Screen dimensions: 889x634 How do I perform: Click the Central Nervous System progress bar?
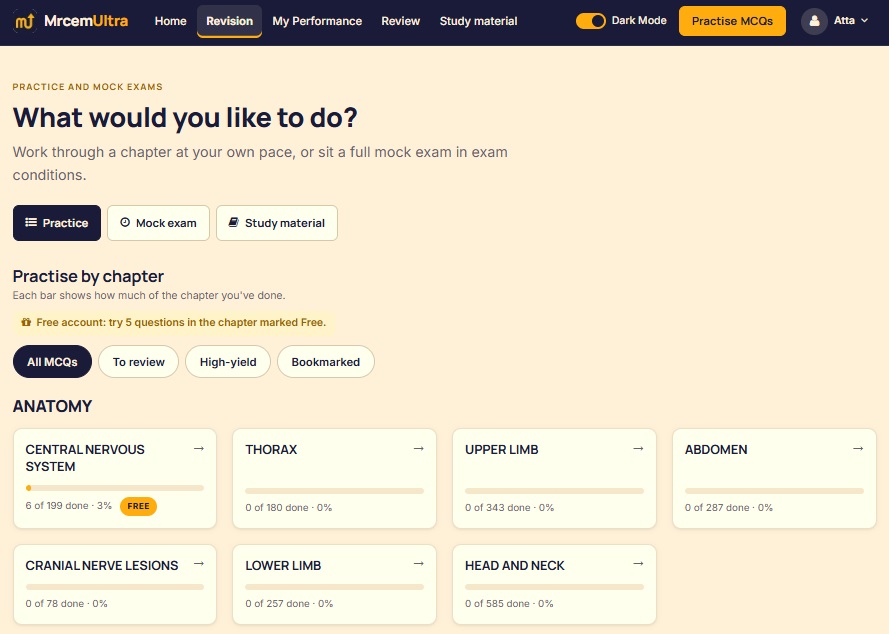pos(115,488)
